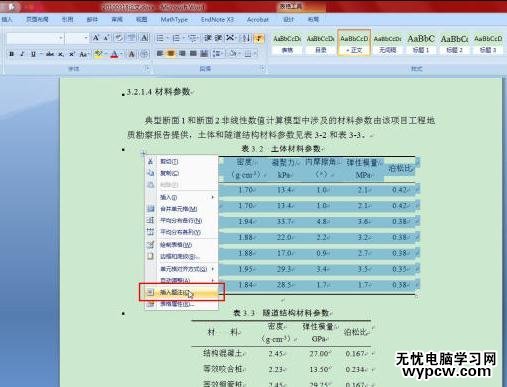
Task: Insert enclosed character formatting
Action: click(144, 54)
